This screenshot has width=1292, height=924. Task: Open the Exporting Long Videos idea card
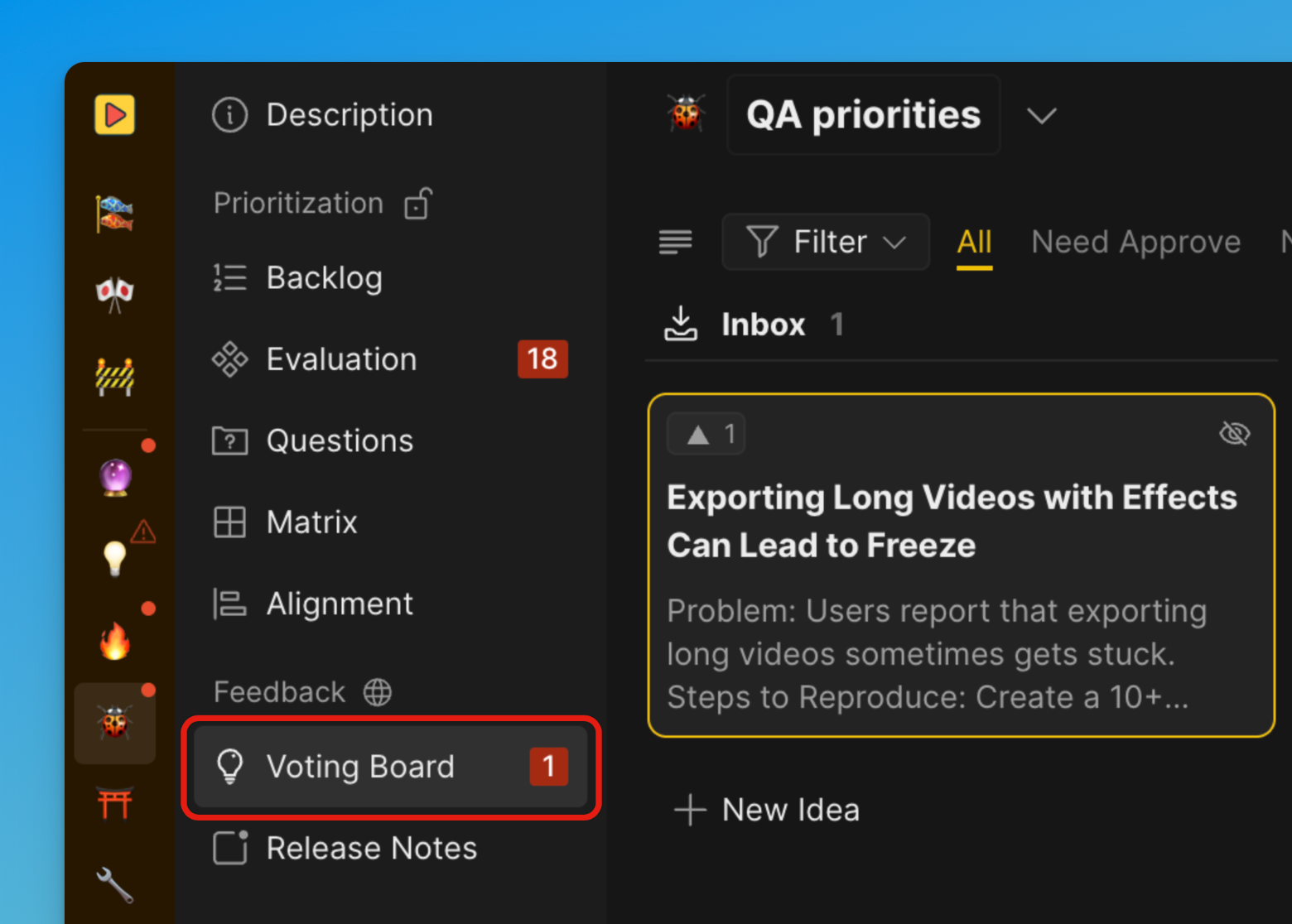point(952,522)
